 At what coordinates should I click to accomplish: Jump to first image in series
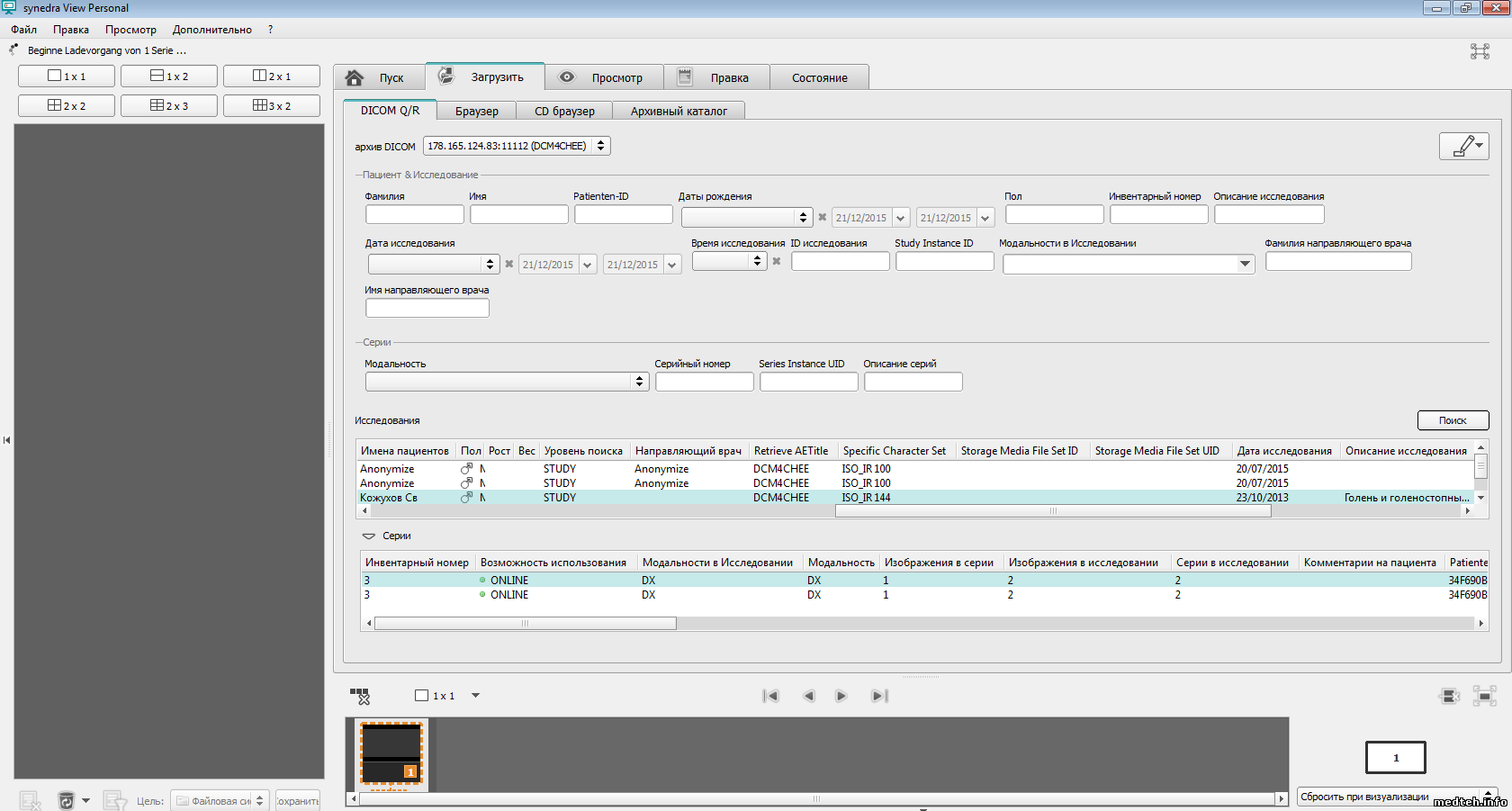770,696
